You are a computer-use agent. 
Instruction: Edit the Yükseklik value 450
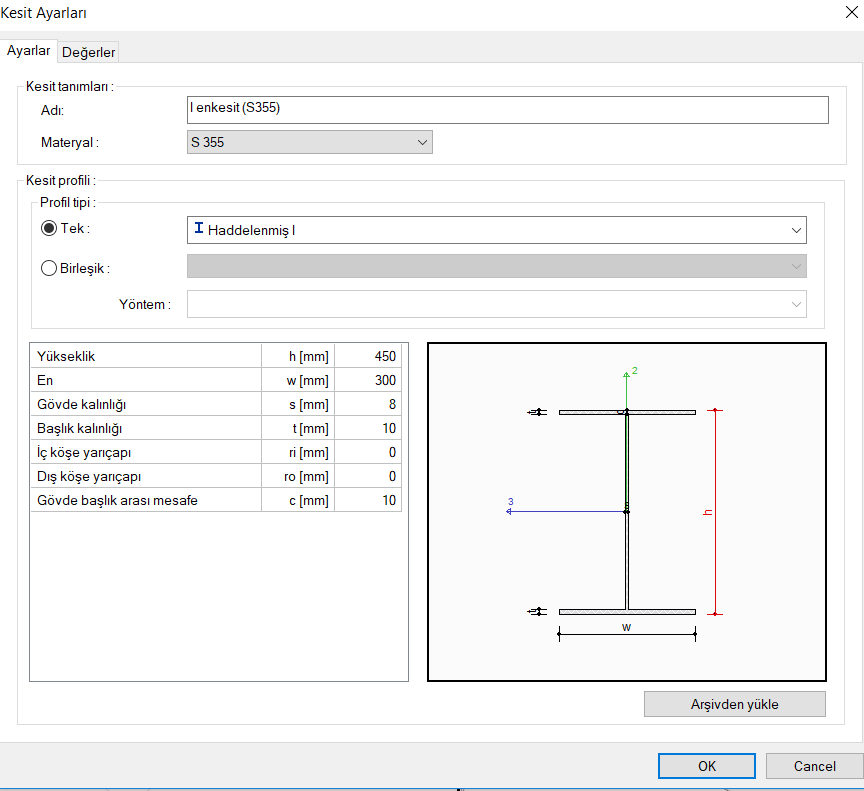tap(368, 356)
